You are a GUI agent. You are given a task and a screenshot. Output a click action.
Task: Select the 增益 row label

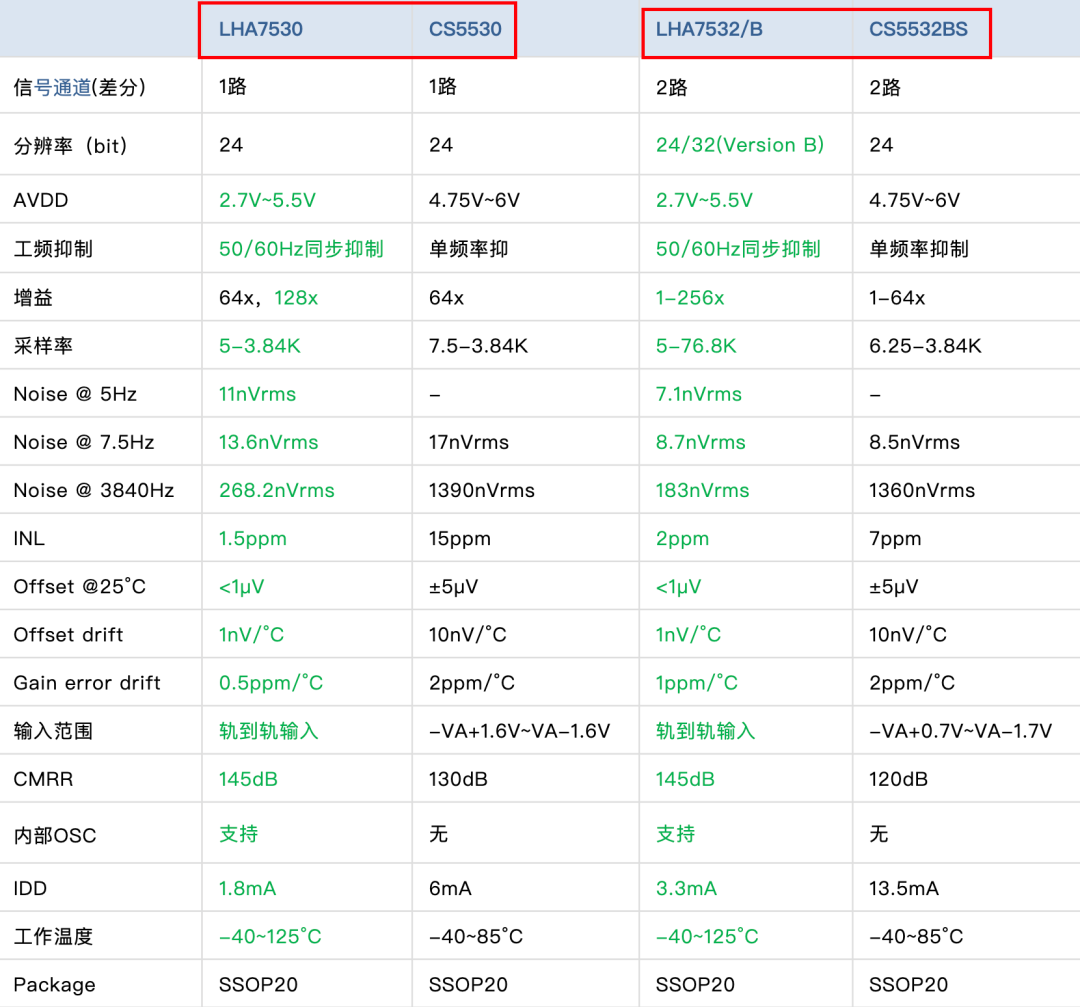pos(33,296)
